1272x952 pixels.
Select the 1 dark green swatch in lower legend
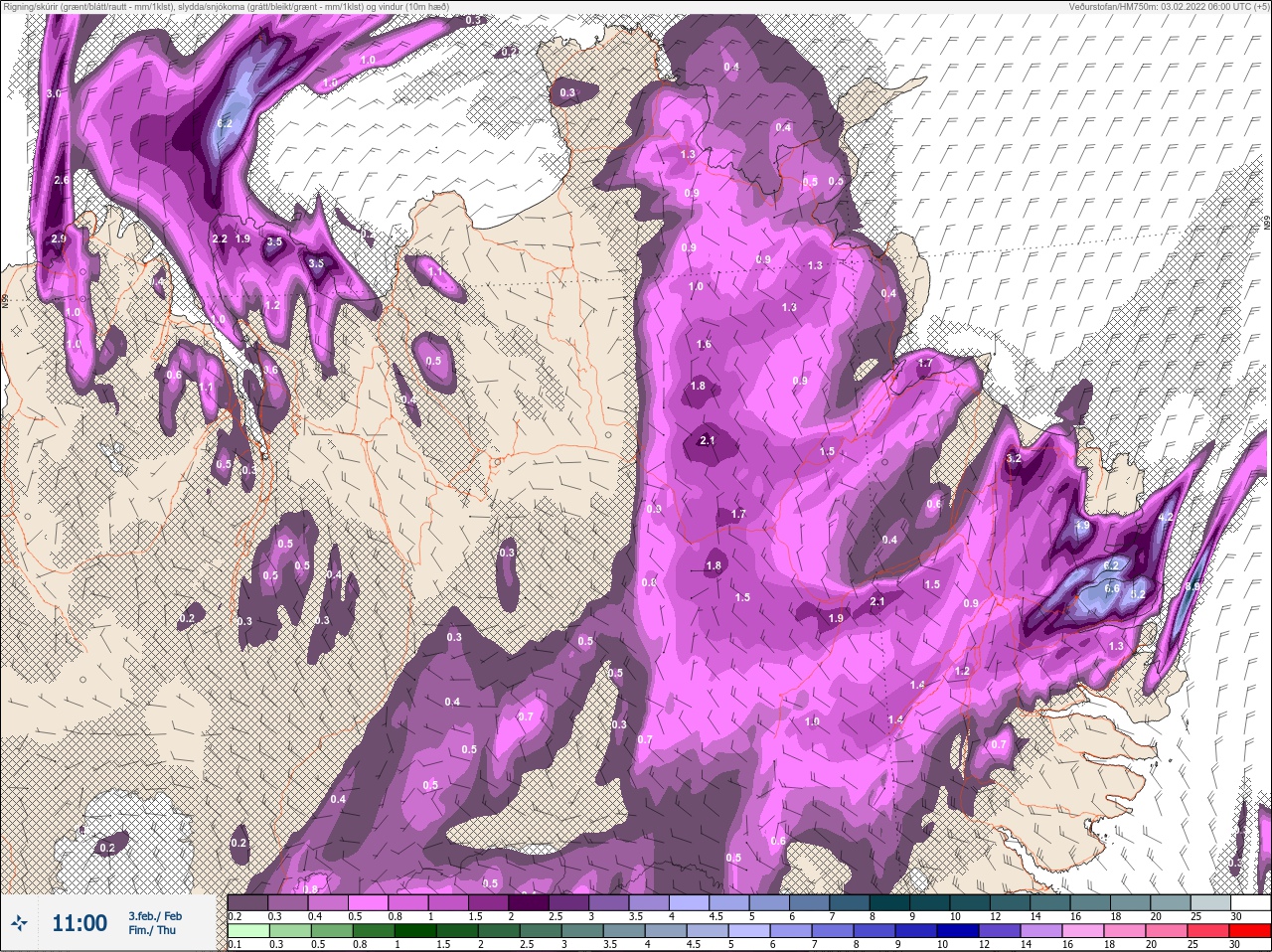coord(414,931)
